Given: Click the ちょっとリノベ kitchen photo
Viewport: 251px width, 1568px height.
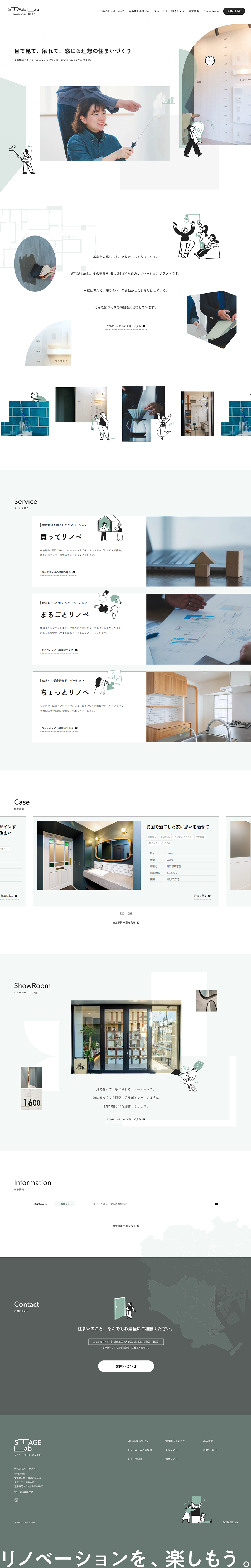Looking at the screenshot, I should pyautogui.click(x=199, y=707).
